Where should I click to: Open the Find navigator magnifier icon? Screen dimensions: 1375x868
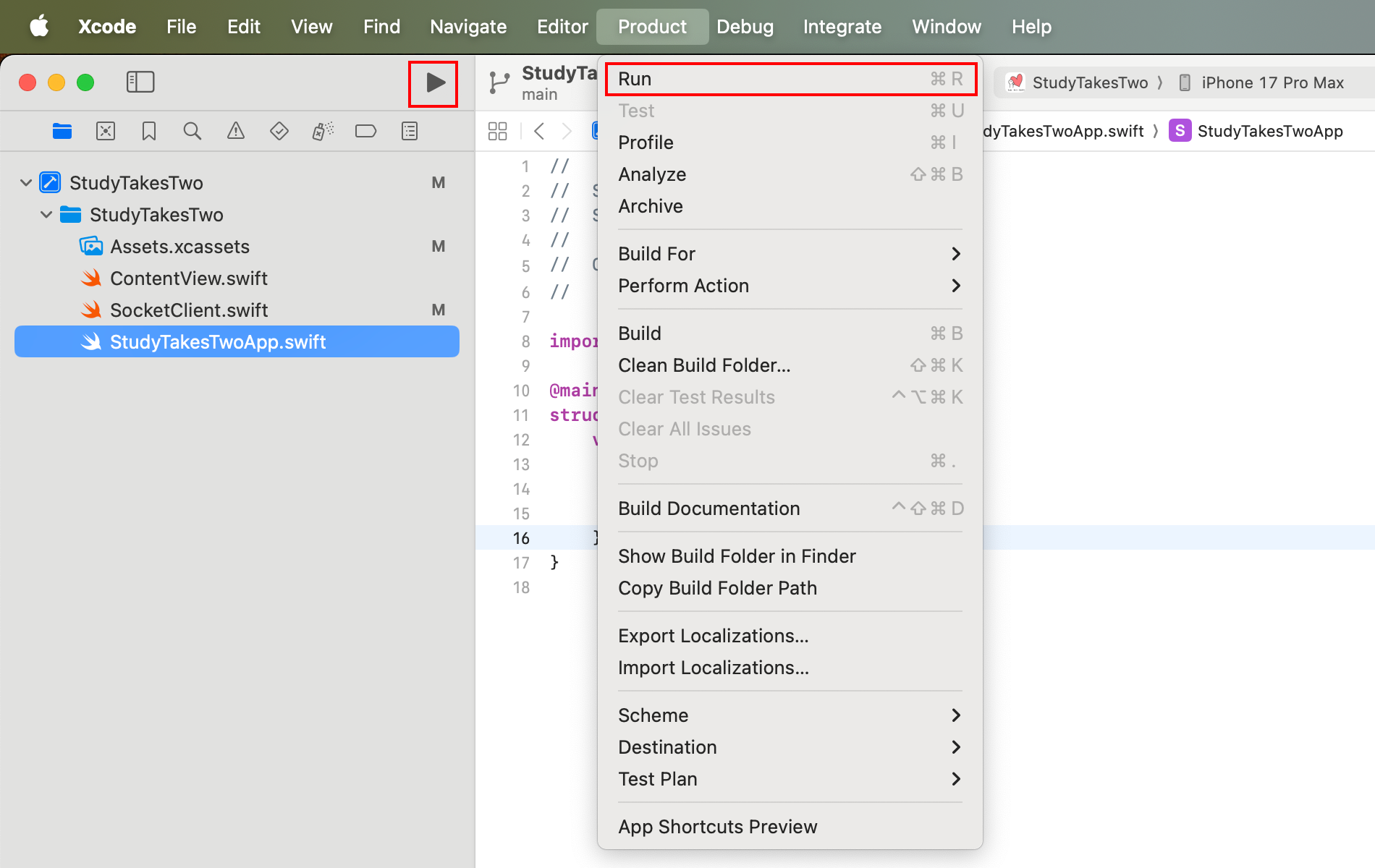point(192,131)
